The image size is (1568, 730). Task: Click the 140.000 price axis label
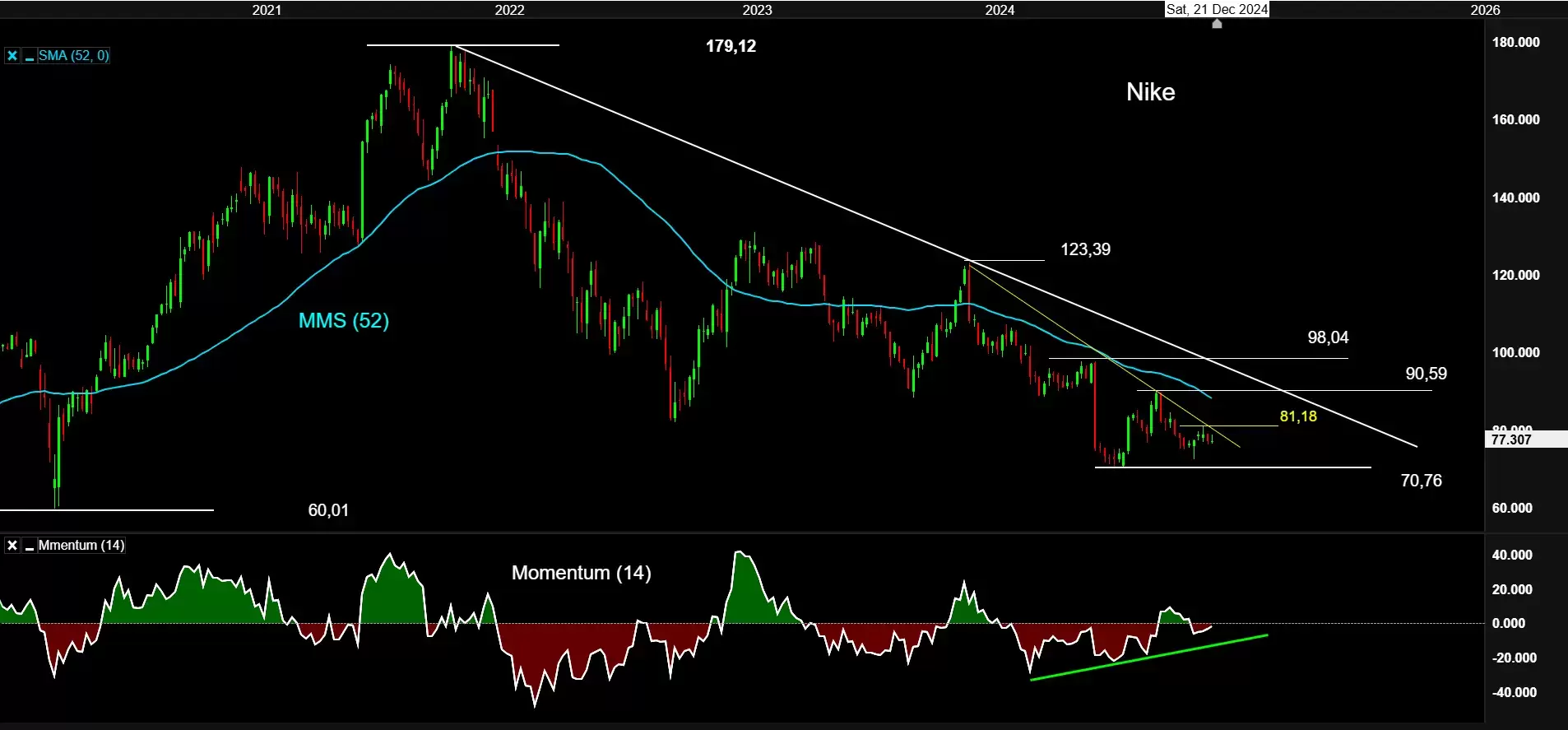tap(1515, 198)
